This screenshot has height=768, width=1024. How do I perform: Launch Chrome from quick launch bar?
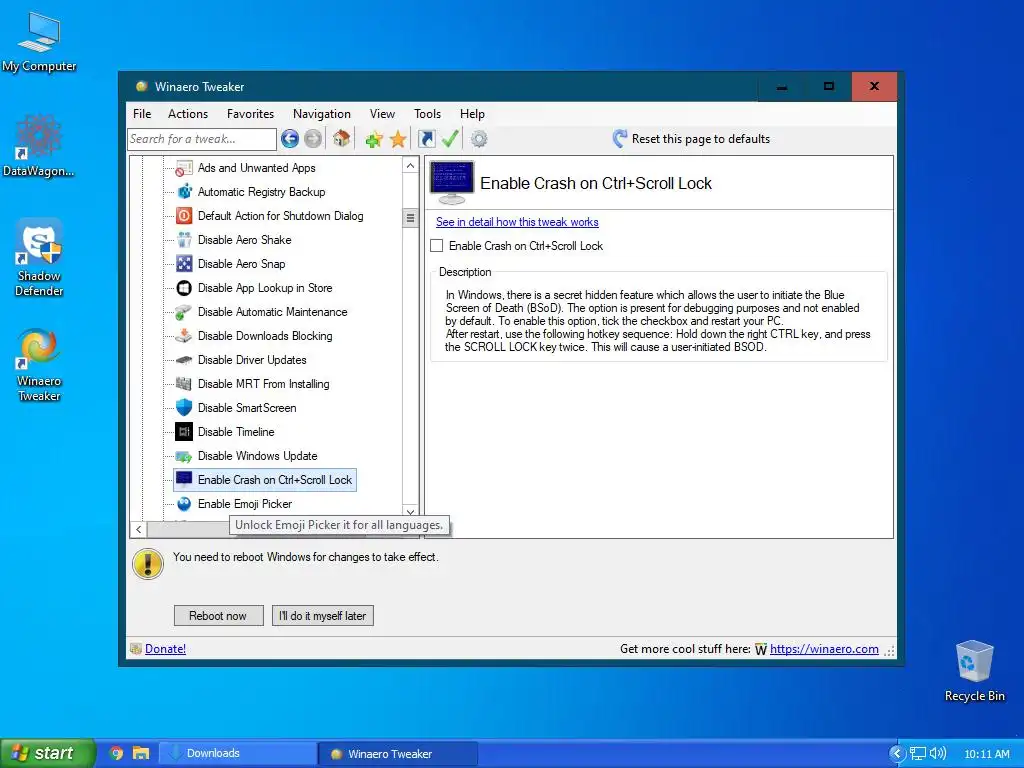pyautogui.click(x=117, y=753)
